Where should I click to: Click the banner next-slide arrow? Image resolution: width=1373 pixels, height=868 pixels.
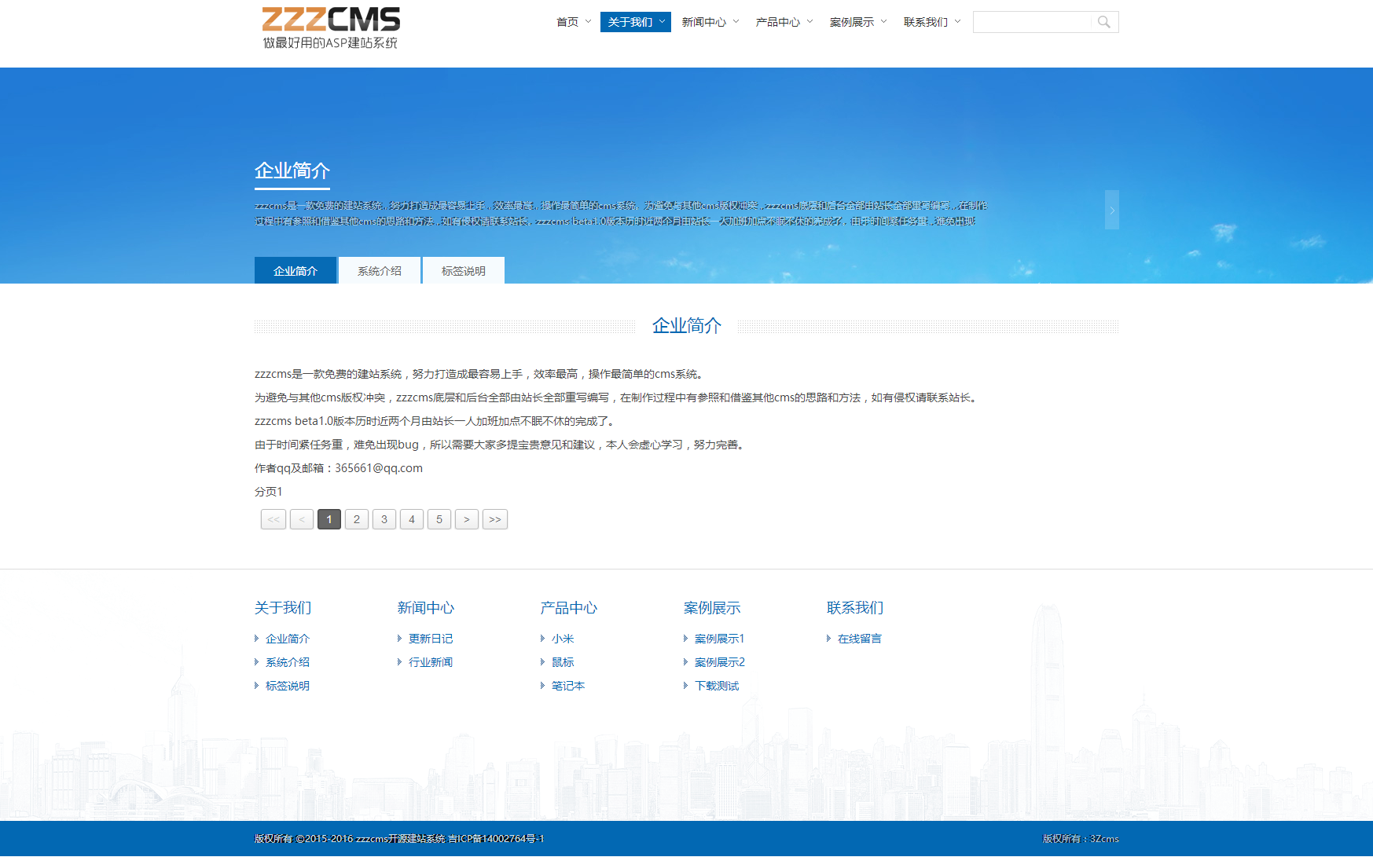point(1111,210)
